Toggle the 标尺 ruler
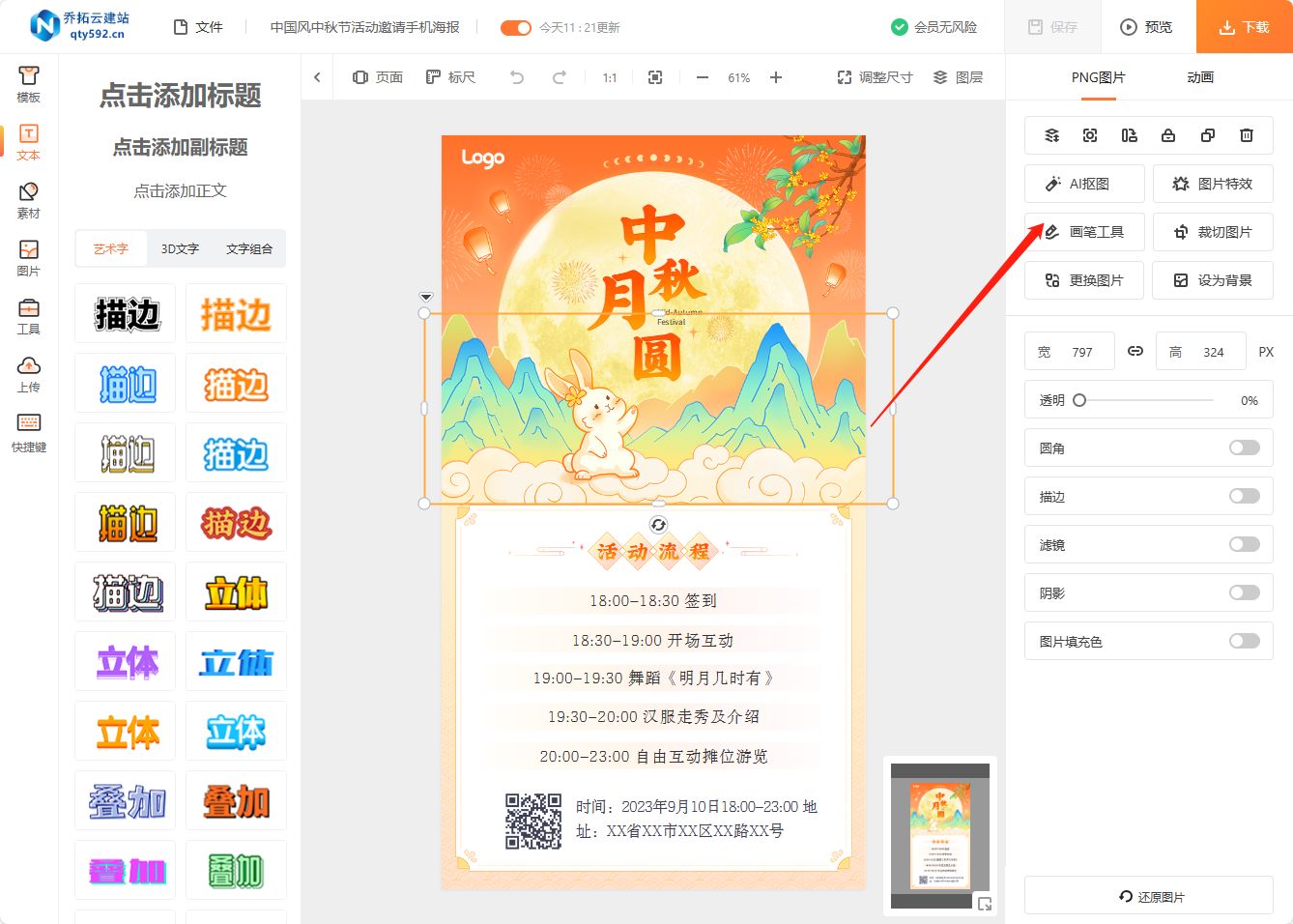 click(x=451, y=77)
